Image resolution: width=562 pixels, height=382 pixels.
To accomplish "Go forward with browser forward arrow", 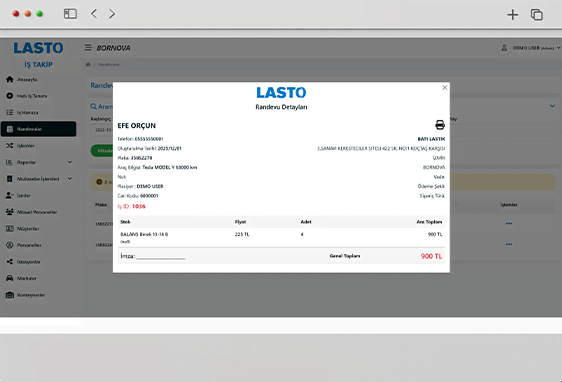I will [112, 14].
